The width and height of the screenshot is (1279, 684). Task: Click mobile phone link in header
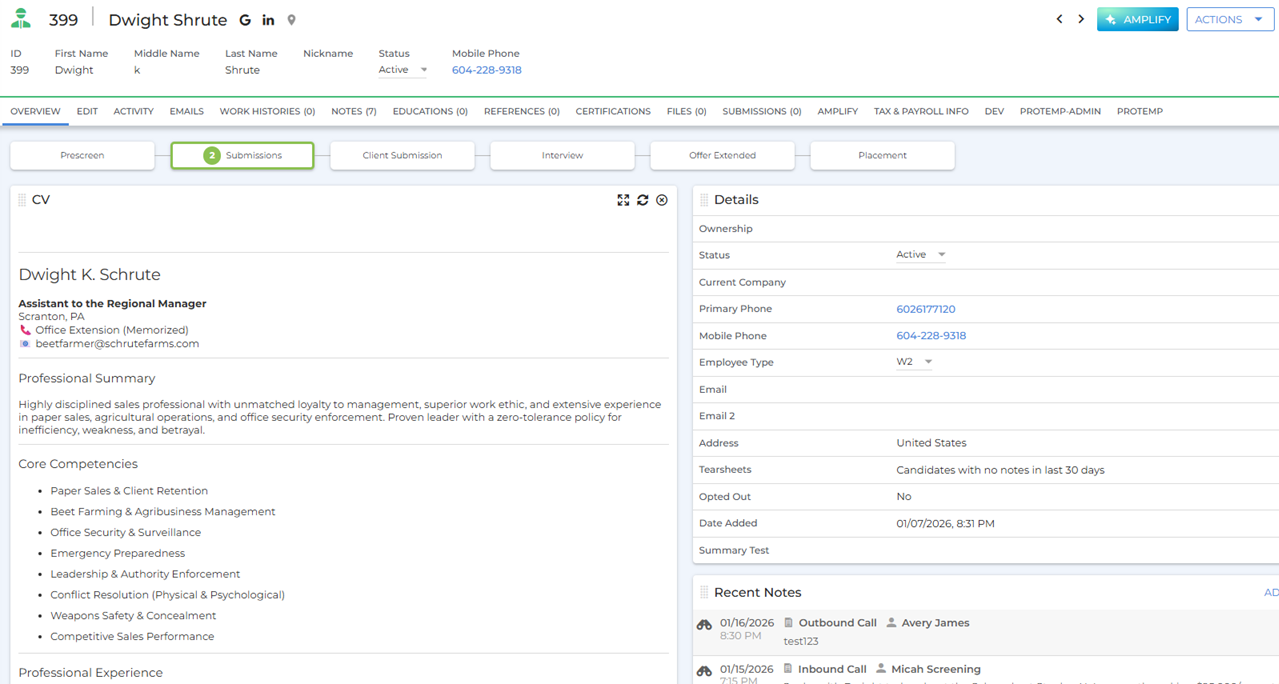[486, 70]
